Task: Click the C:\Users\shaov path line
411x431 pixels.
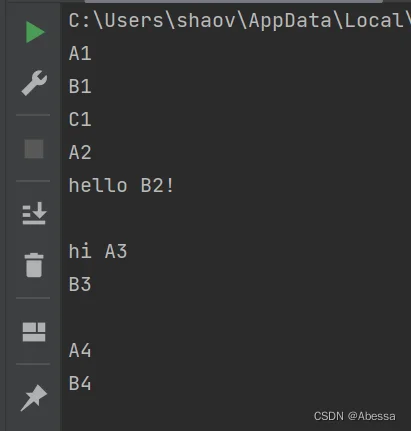Action: click(x=239, y=20)
